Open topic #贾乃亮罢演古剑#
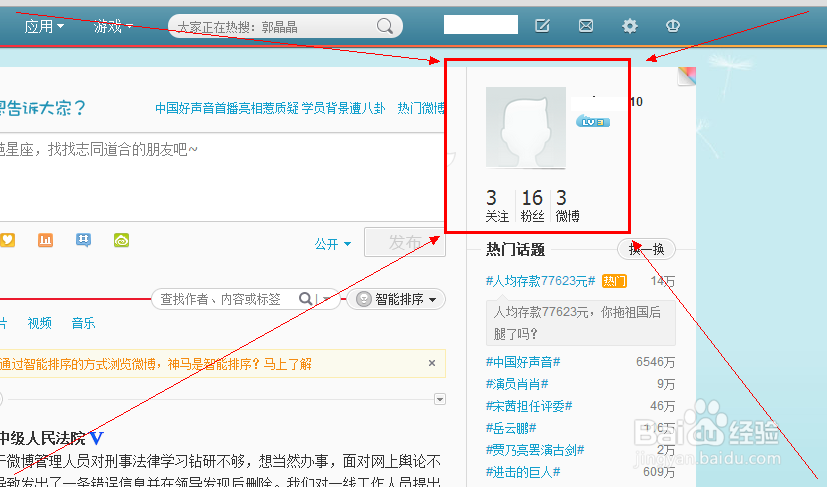This screenshot has height=487, width=827. (535, 450)
